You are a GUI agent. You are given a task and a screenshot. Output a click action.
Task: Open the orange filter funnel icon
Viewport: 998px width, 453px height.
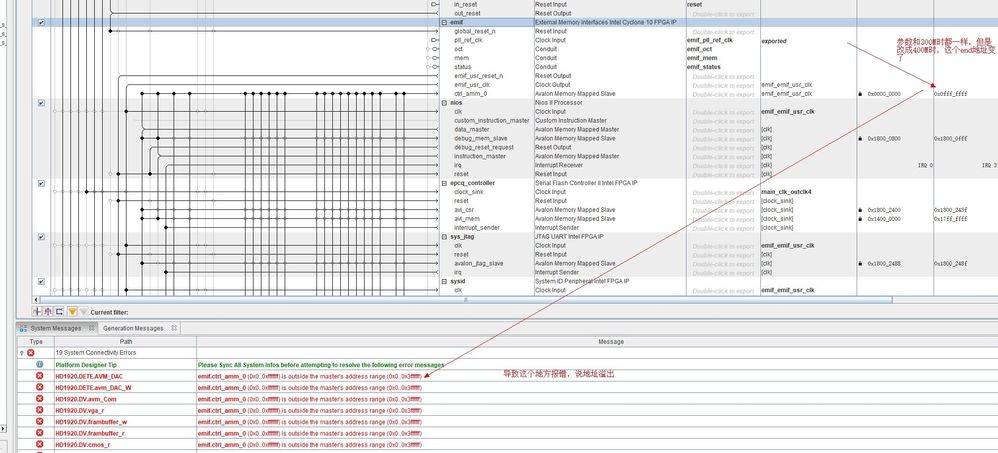click(x=73, y=312)
